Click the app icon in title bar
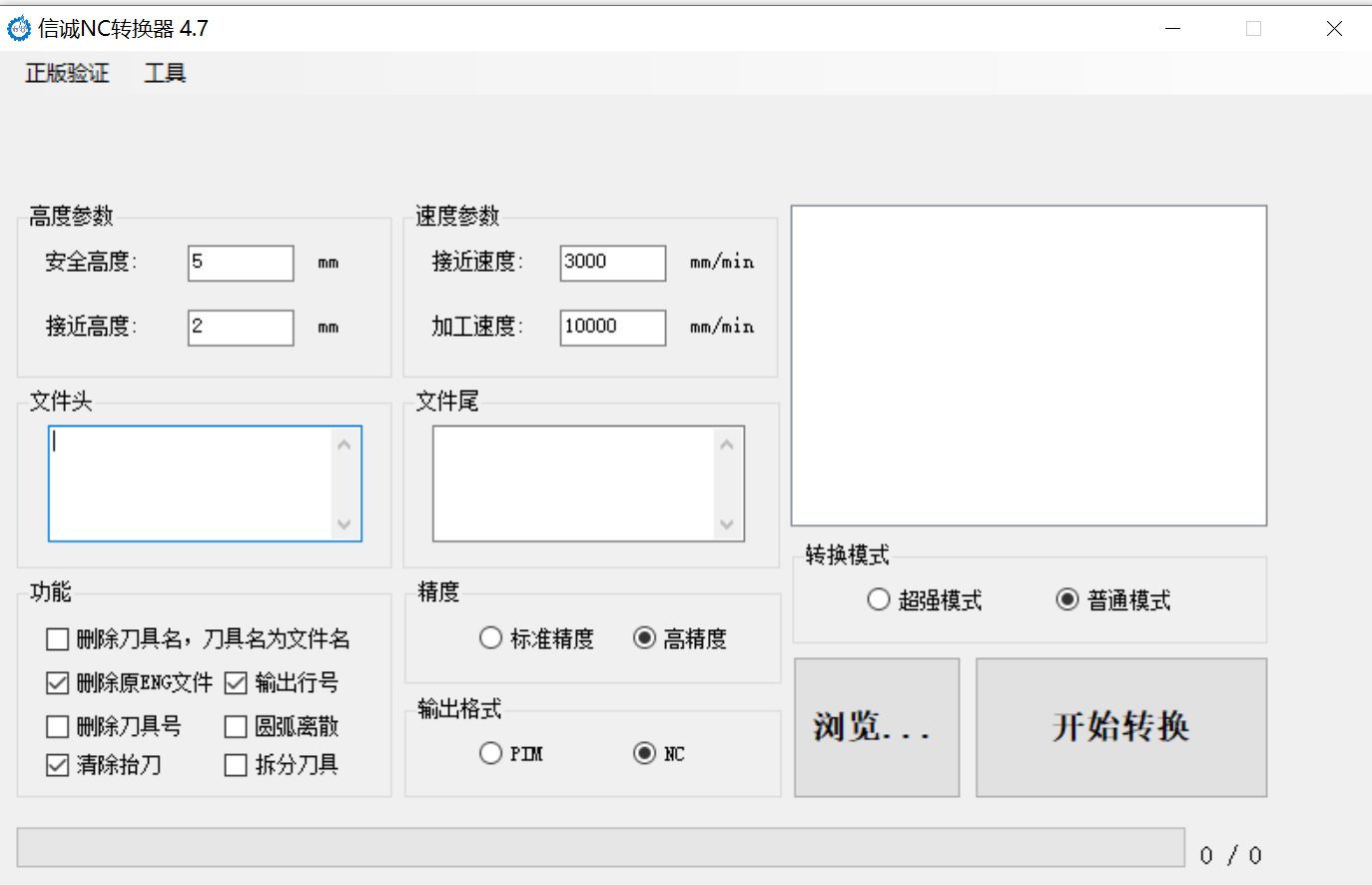 pyautogui.click(x=19, y=29)
